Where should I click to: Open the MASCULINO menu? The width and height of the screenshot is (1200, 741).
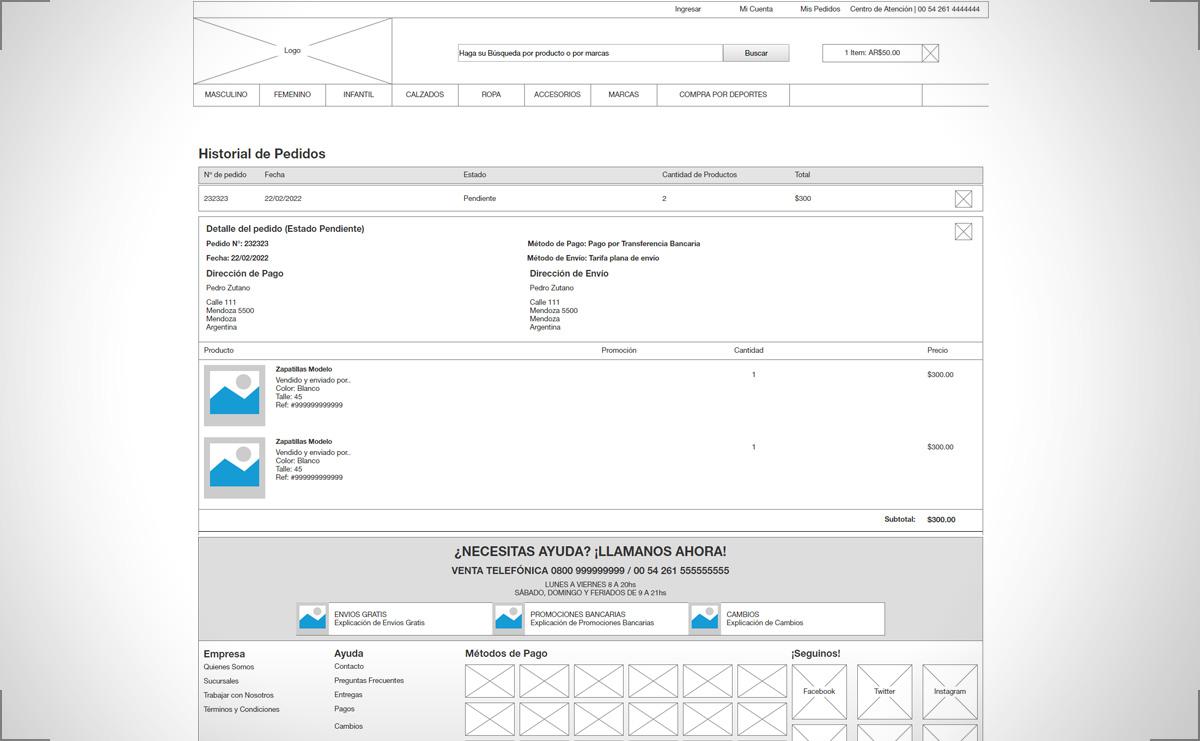[226, 95]
